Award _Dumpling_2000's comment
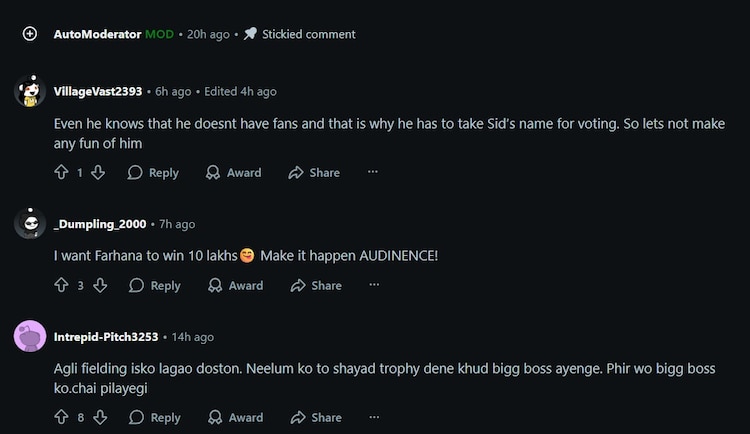 (235, 286)
